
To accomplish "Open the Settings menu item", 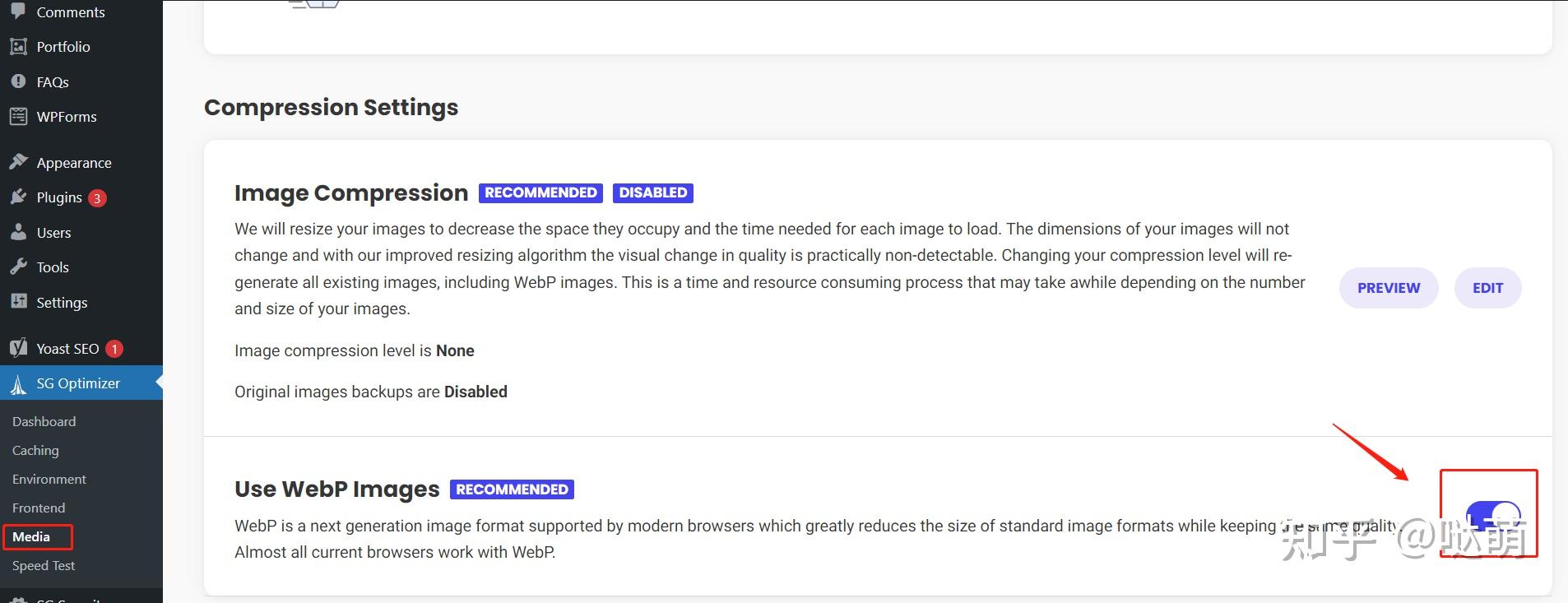I will 62,303.
